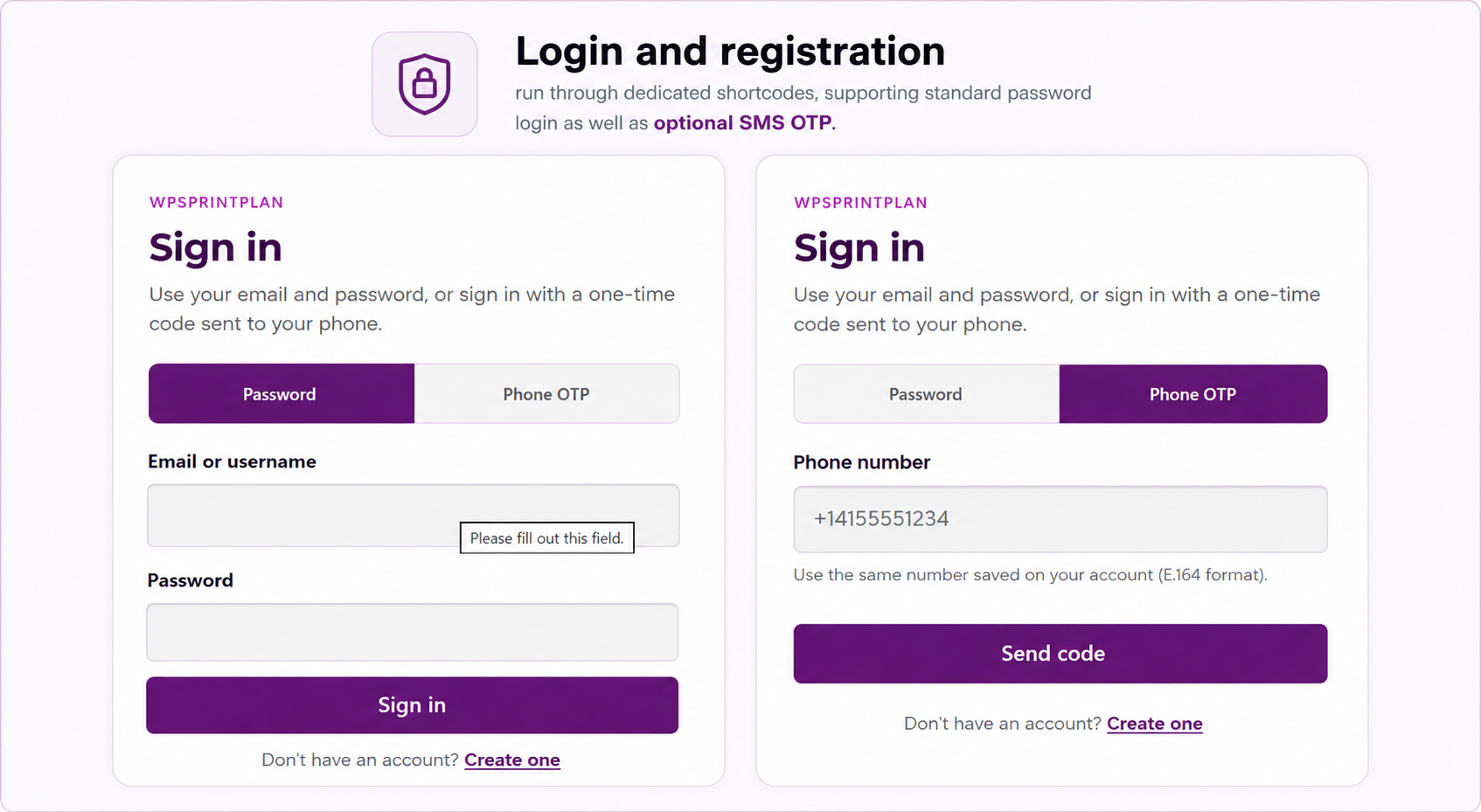Click the Password field label above input

[191, 580]
